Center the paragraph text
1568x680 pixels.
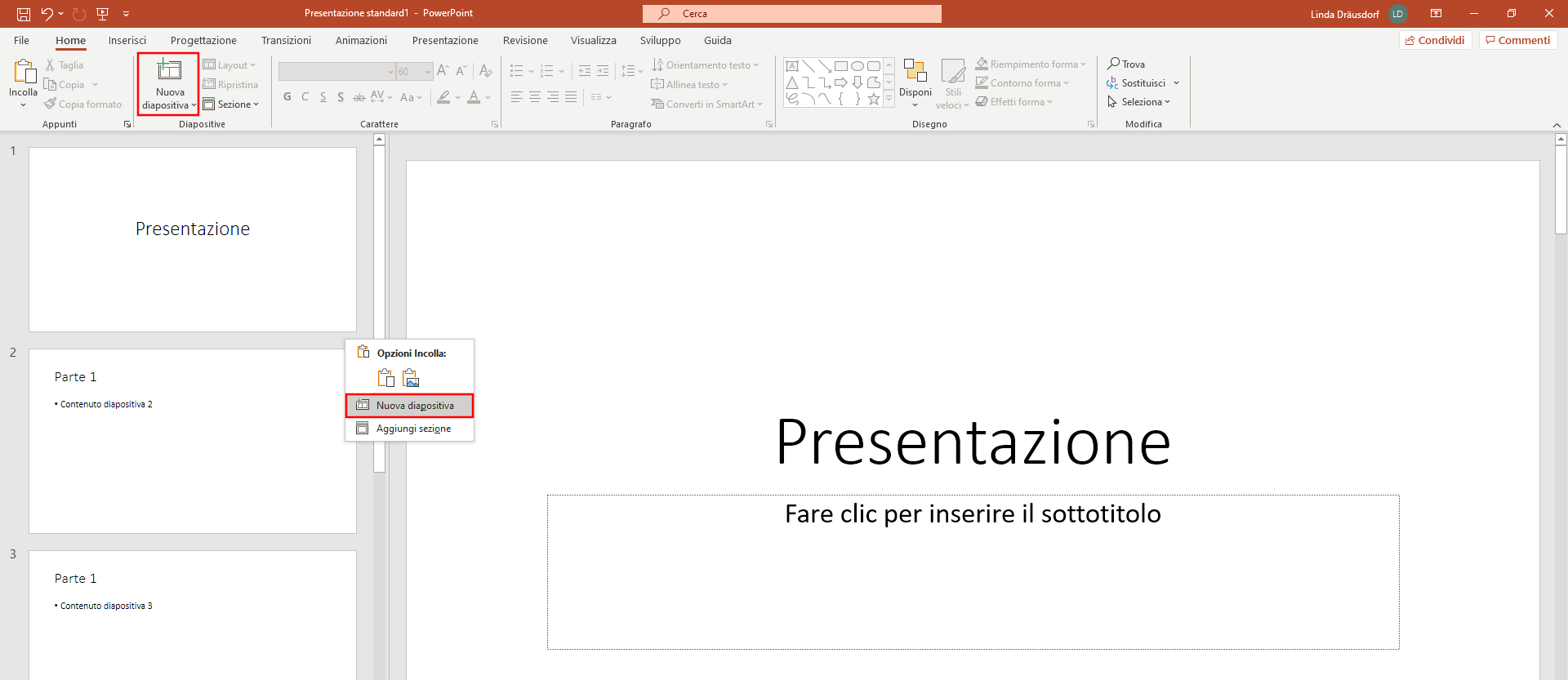click(535, 96)
